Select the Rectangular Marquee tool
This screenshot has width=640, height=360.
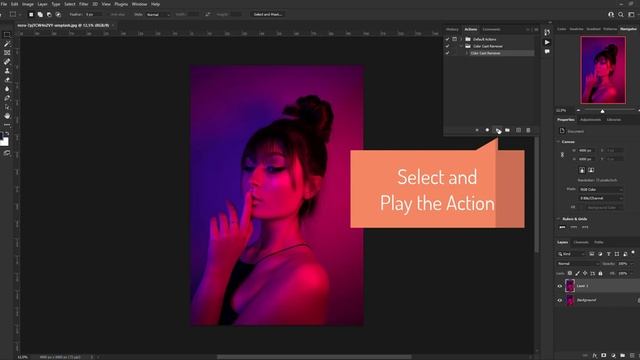7,35
